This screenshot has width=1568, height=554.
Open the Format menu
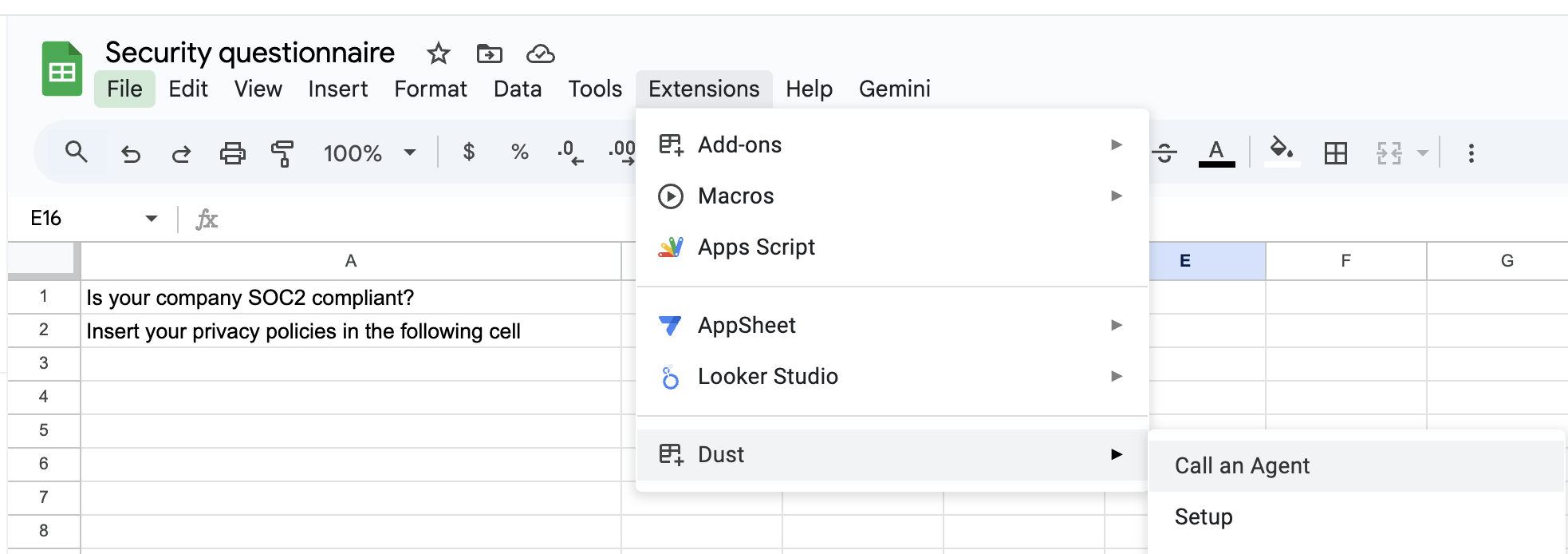(x=431, y=89)
